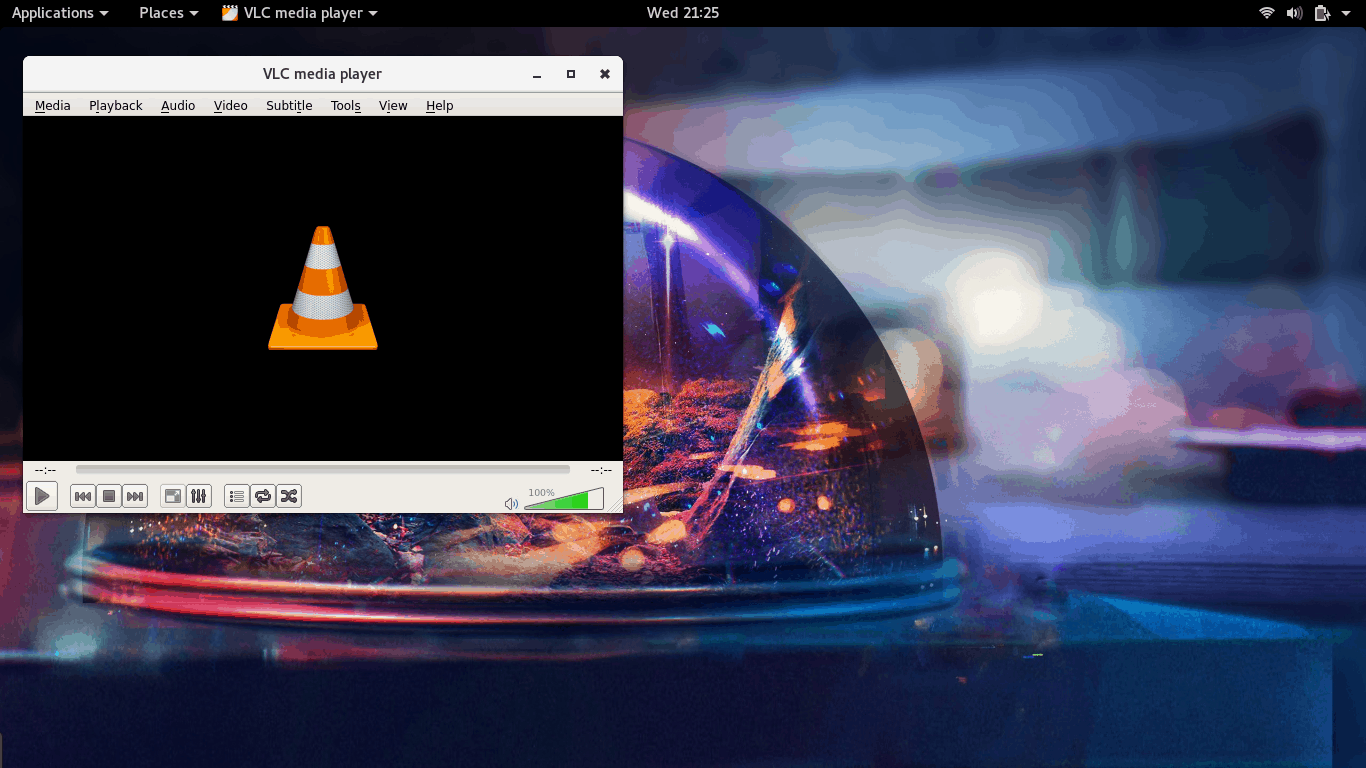Show extended settings equalizer icon

click(x=199, y=496)
